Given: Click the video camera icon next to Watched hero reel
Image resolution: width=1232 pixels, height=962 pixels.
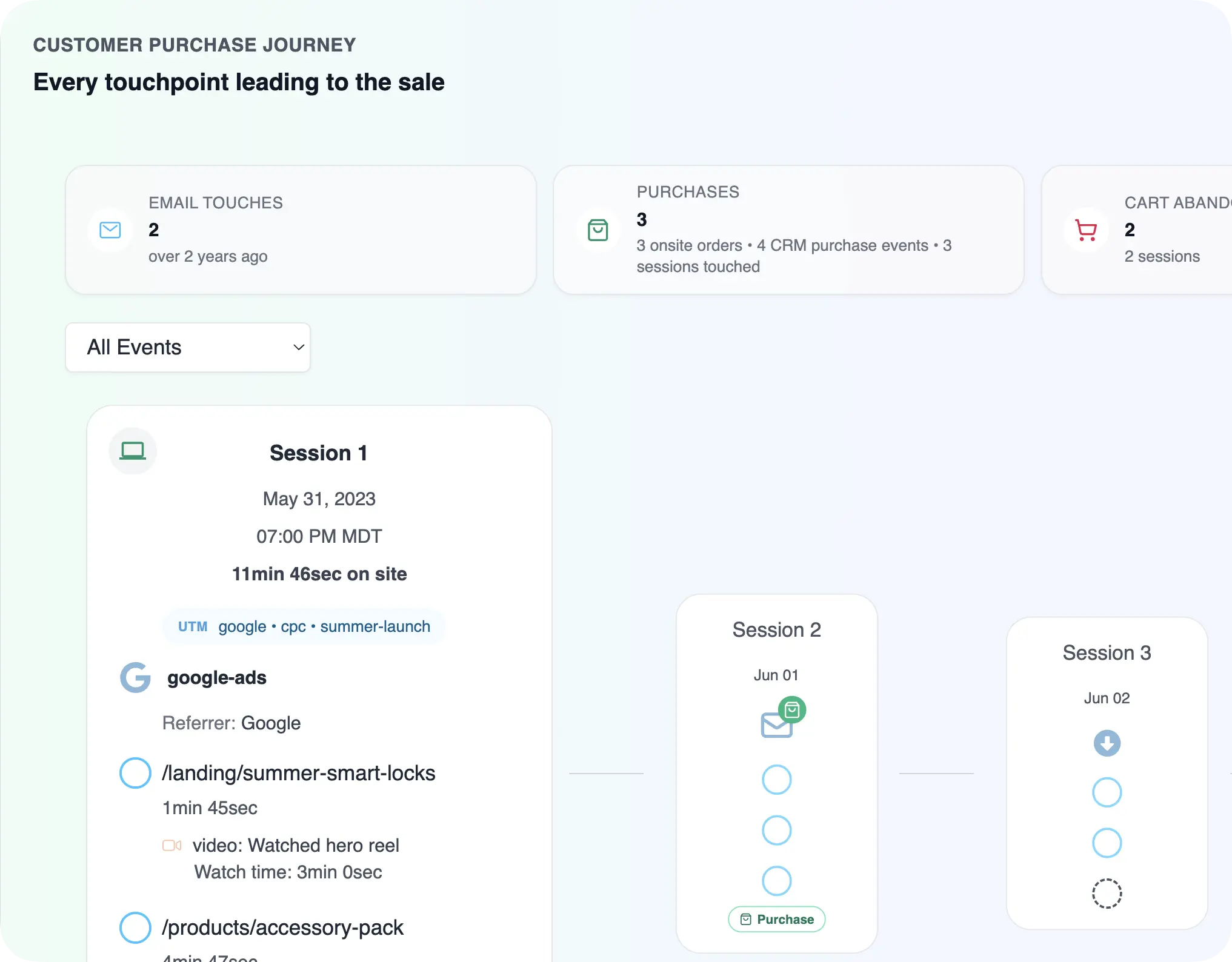Looking at the screenshot, I should [x=172, y=845].
